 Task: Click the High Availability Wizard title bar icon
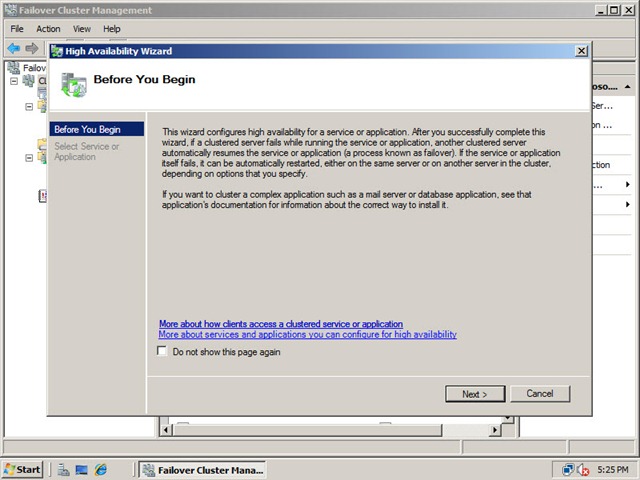coord(57,51)
